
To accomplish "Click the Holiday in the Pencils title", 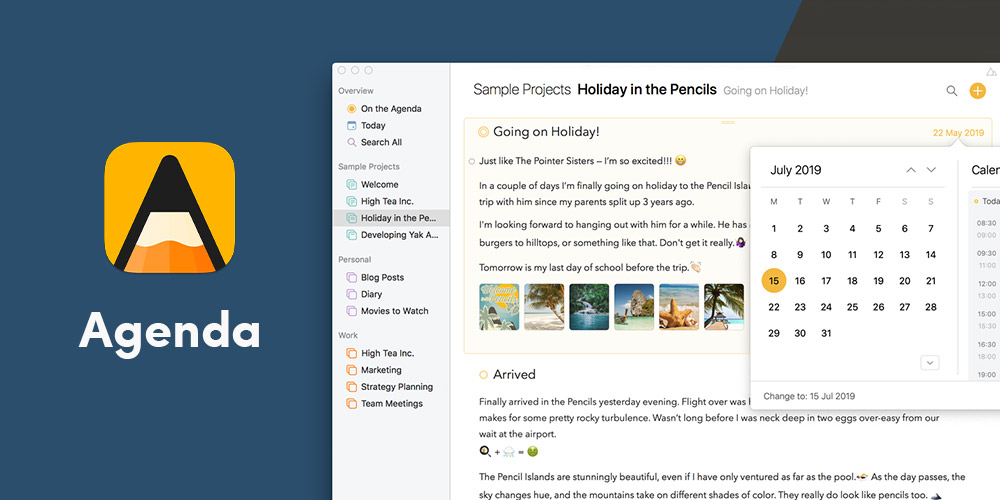I will 647,90.
